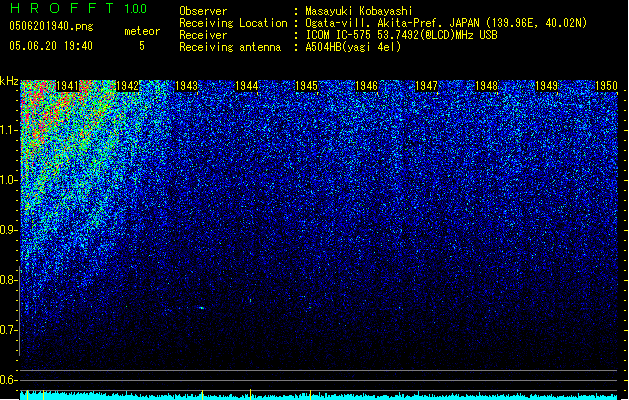This screenshot has height=400, width=629.
Task: Click the Receiver field label
Action: coord(203,35)
